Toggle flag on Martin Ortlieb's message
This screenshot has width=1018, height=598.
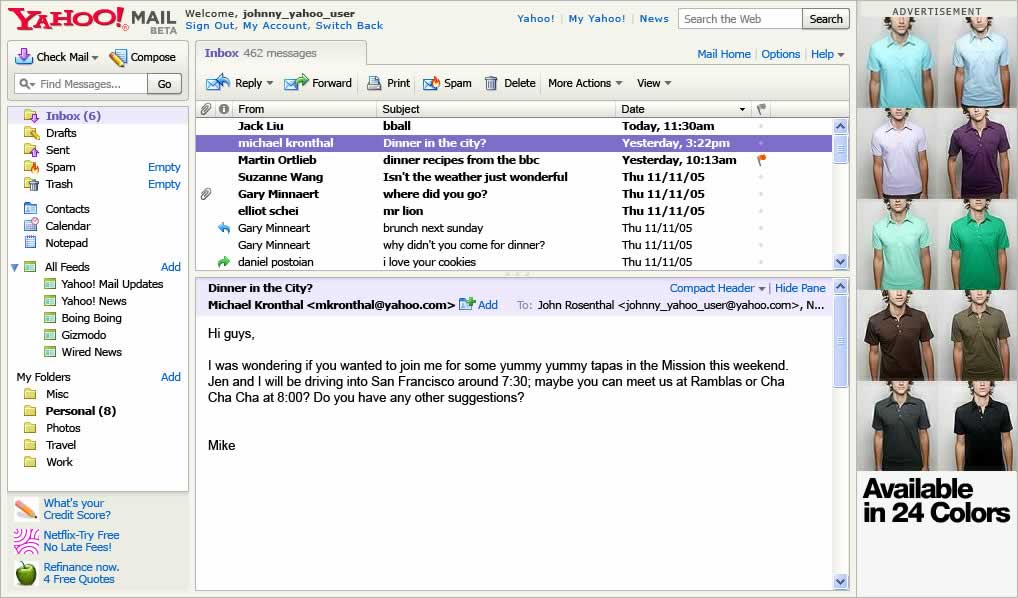(x=761, y=160)
